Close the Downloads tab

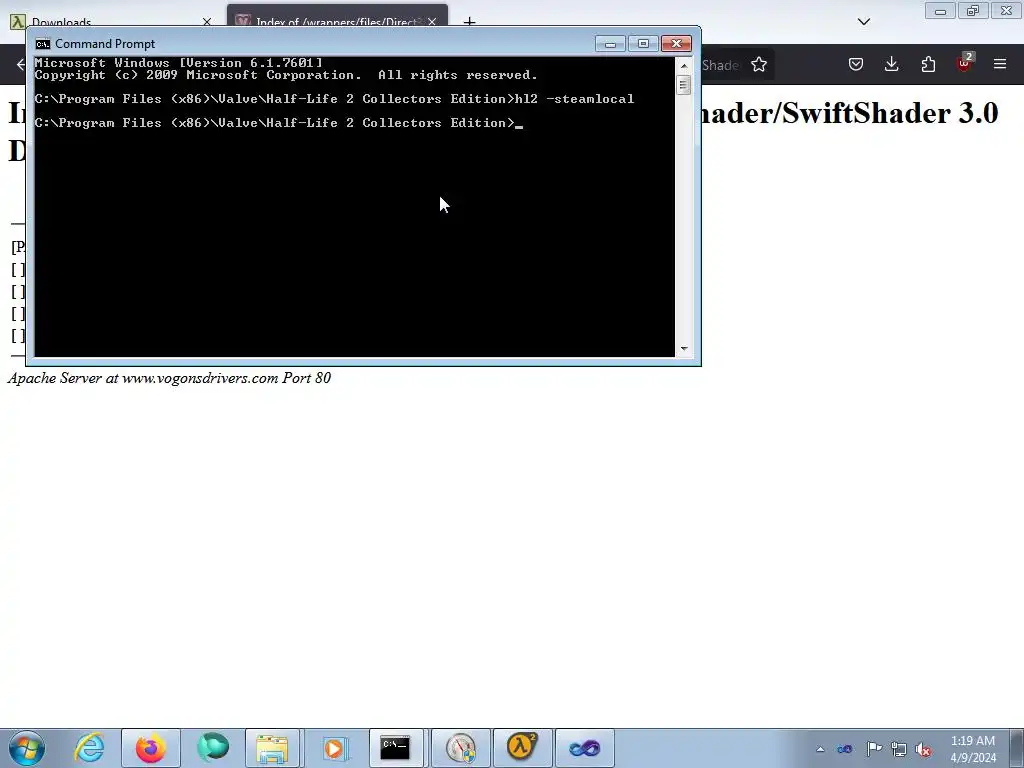tap(207, 22)
